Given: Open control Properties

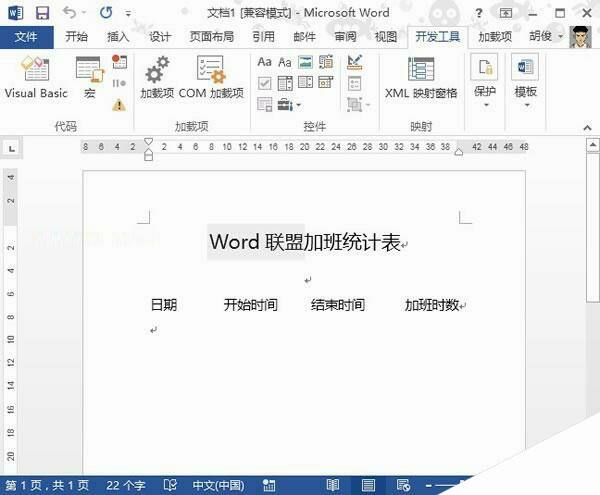Looking at the screenshot, I should [355, 83].
